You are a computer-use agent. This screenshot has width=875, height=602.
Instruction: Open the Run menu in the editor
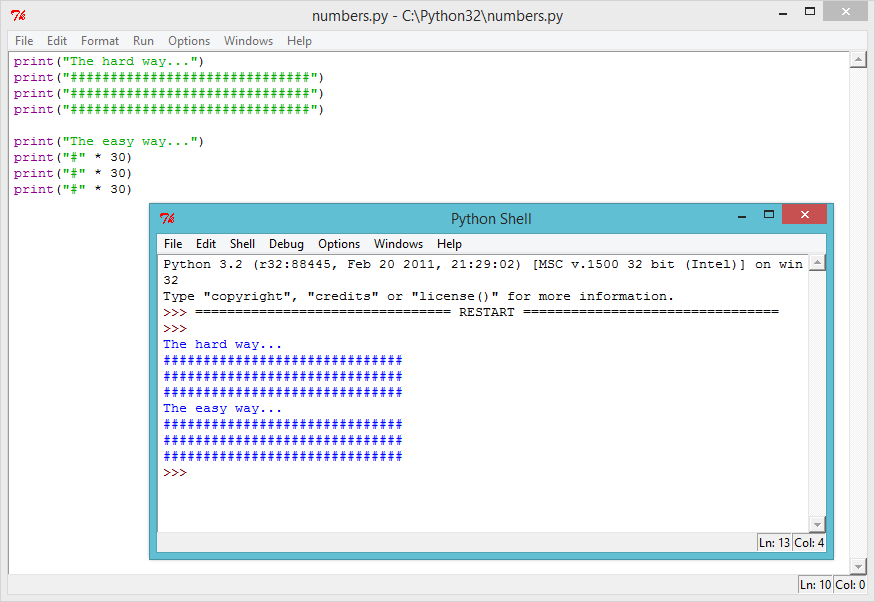click(142, 41)
